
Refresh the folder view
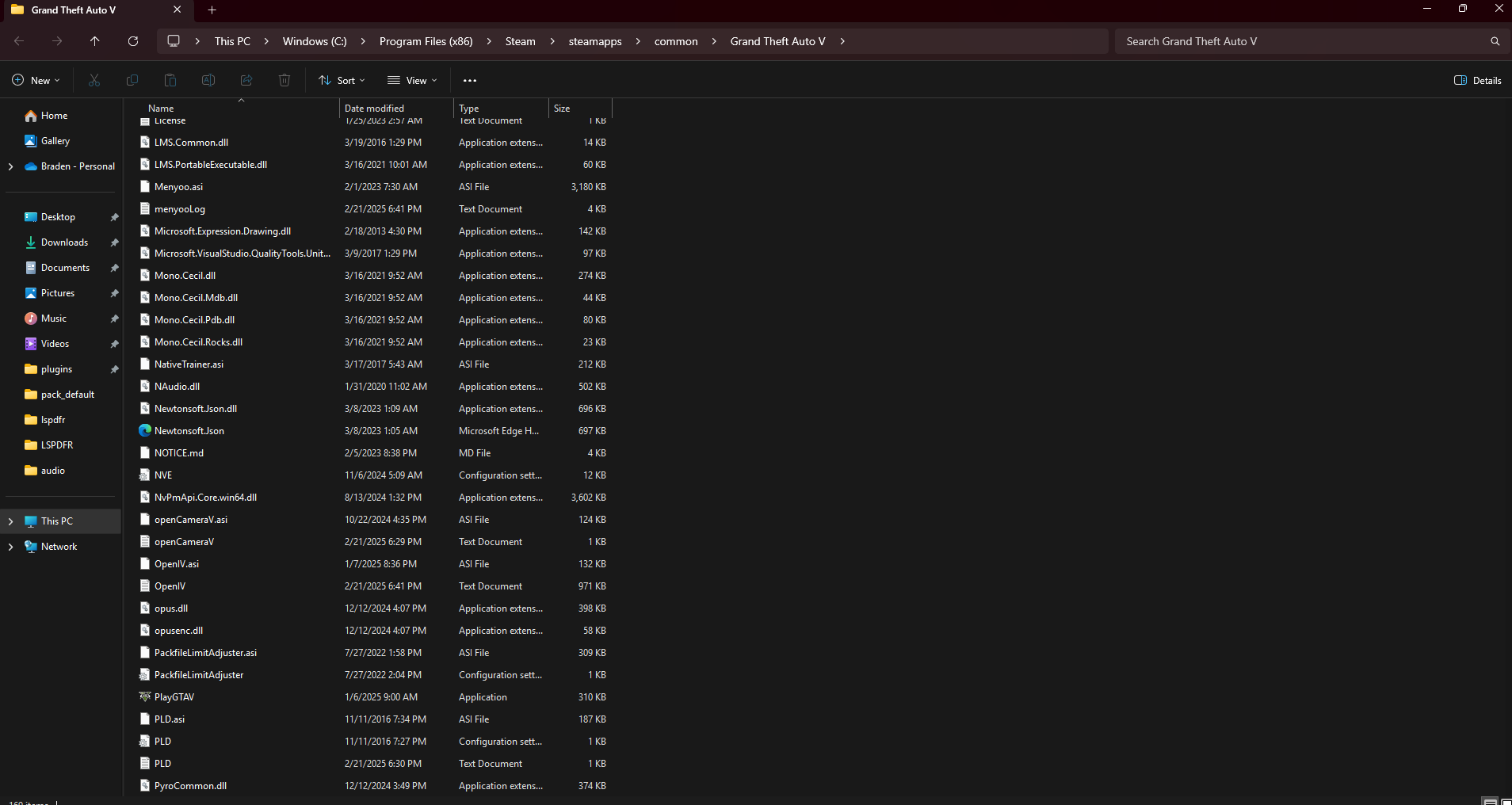tap(133, 41)
